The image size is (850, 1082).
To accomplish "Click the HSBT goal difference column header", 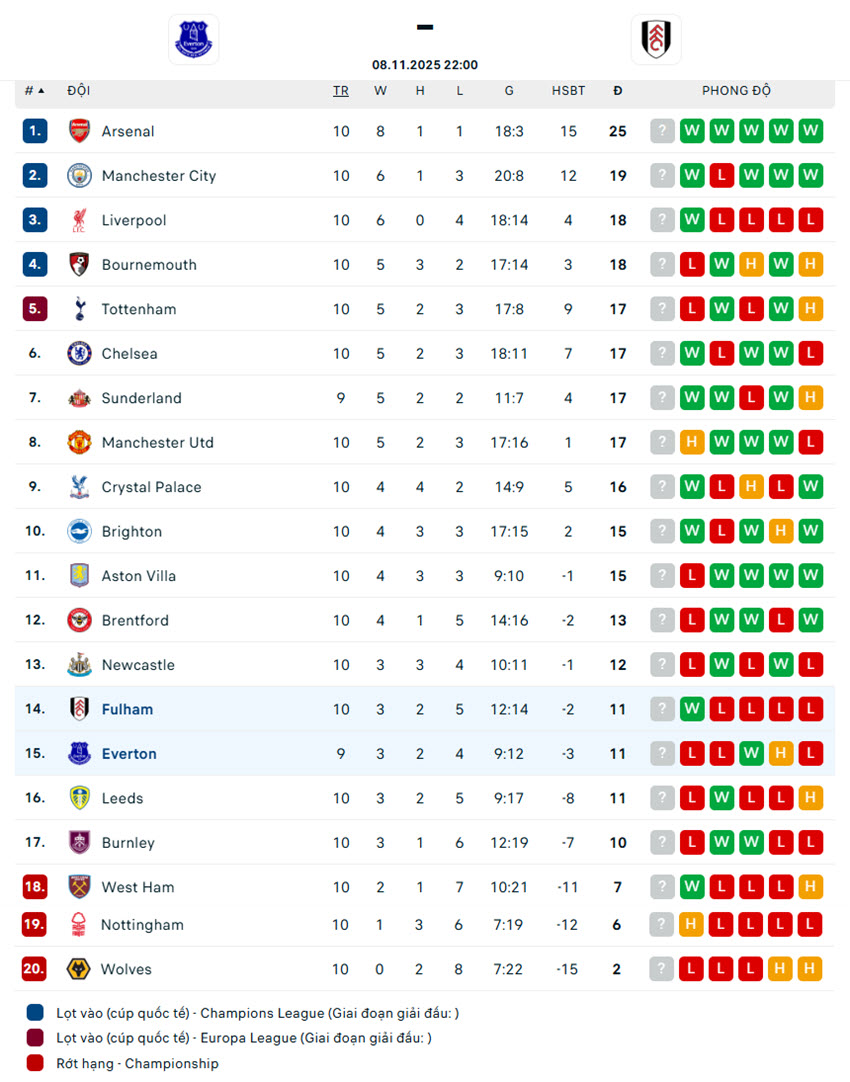I will [x=568, y=91].
